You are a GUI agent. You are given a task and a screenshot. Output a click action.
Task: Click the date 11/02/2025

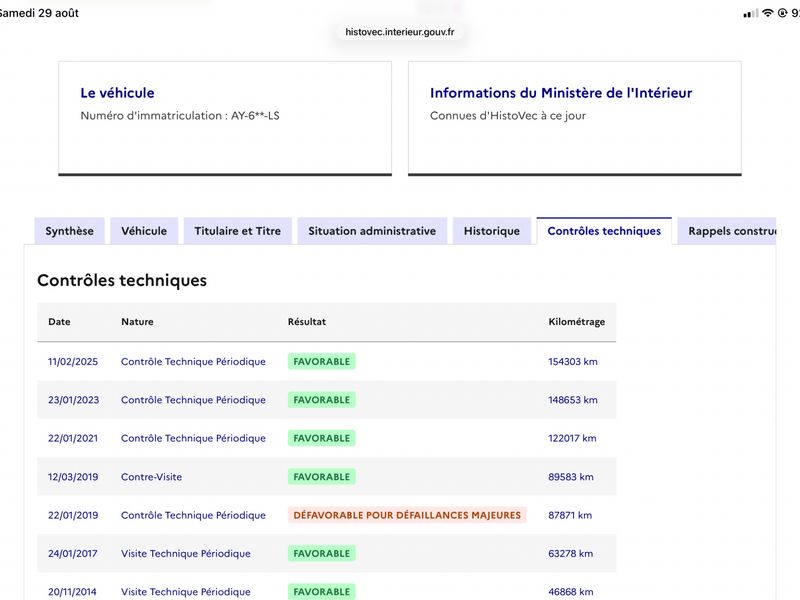(x=73, y=362)
